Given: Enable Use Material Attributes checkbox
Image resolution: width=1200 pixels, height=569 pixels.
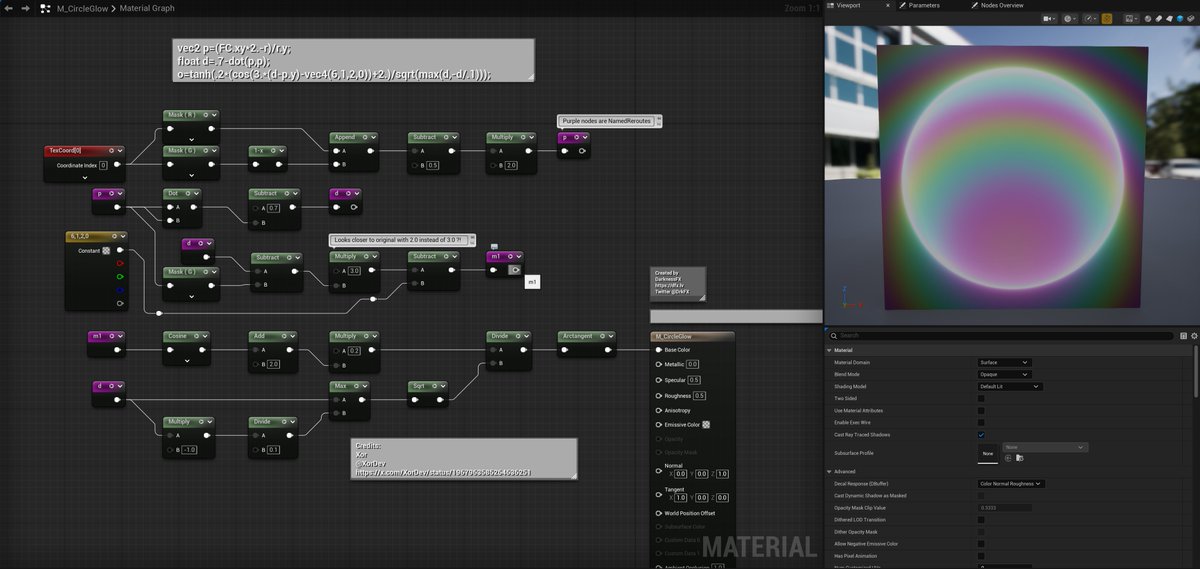Looking at the screenshot, I should click(x=981, y=411).
